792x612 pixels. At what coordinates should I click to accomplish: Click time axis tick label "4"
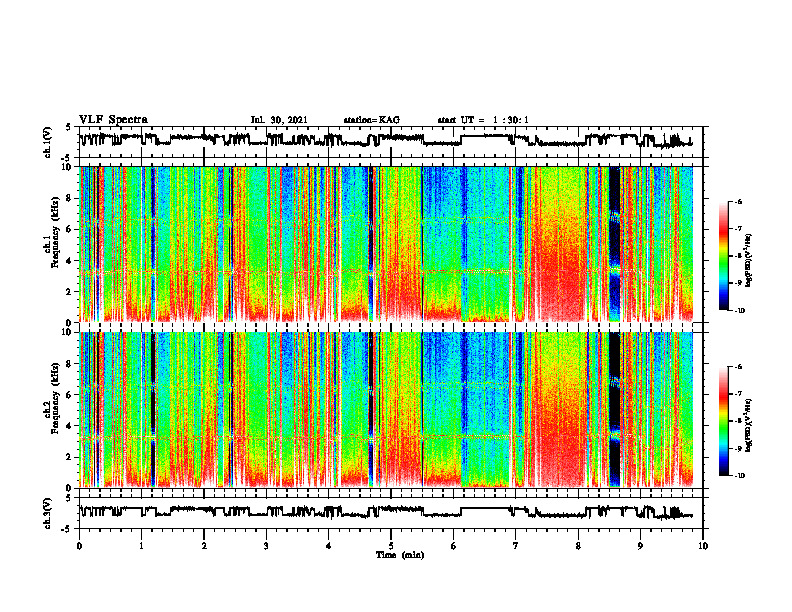tap(329, 546)
